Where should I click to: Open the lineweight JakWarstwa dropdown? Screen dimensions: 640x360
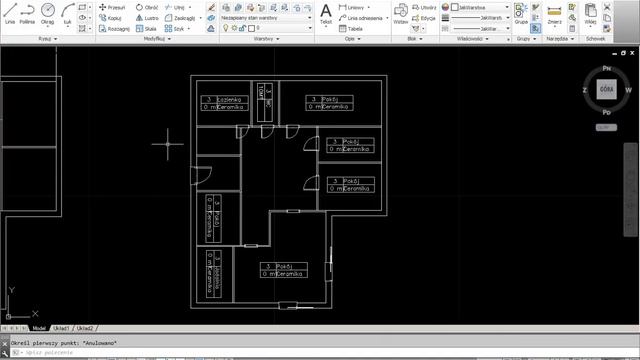point(480,18)
